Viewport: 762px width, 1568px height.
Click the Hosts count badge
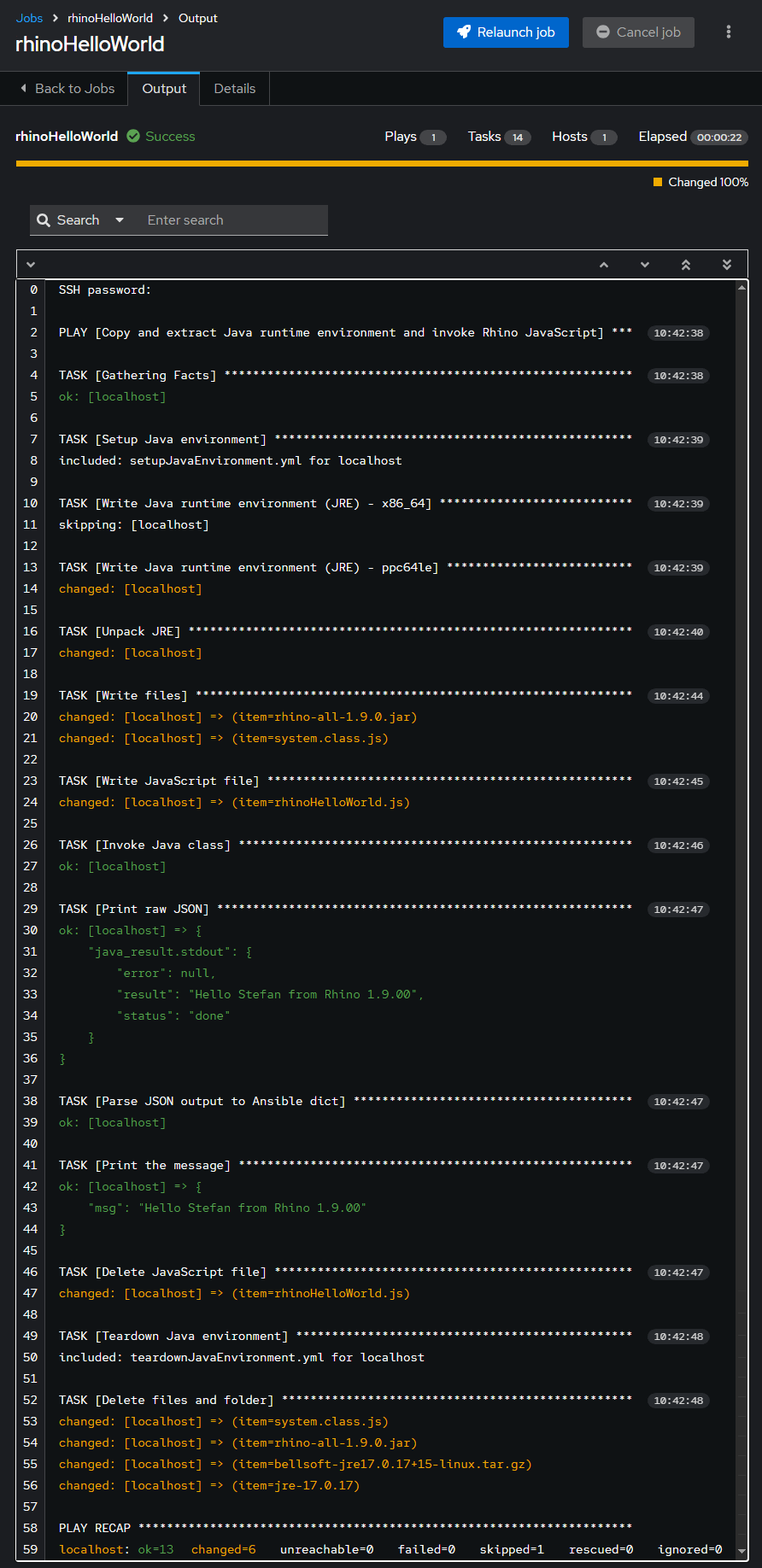tap(604, 137)
